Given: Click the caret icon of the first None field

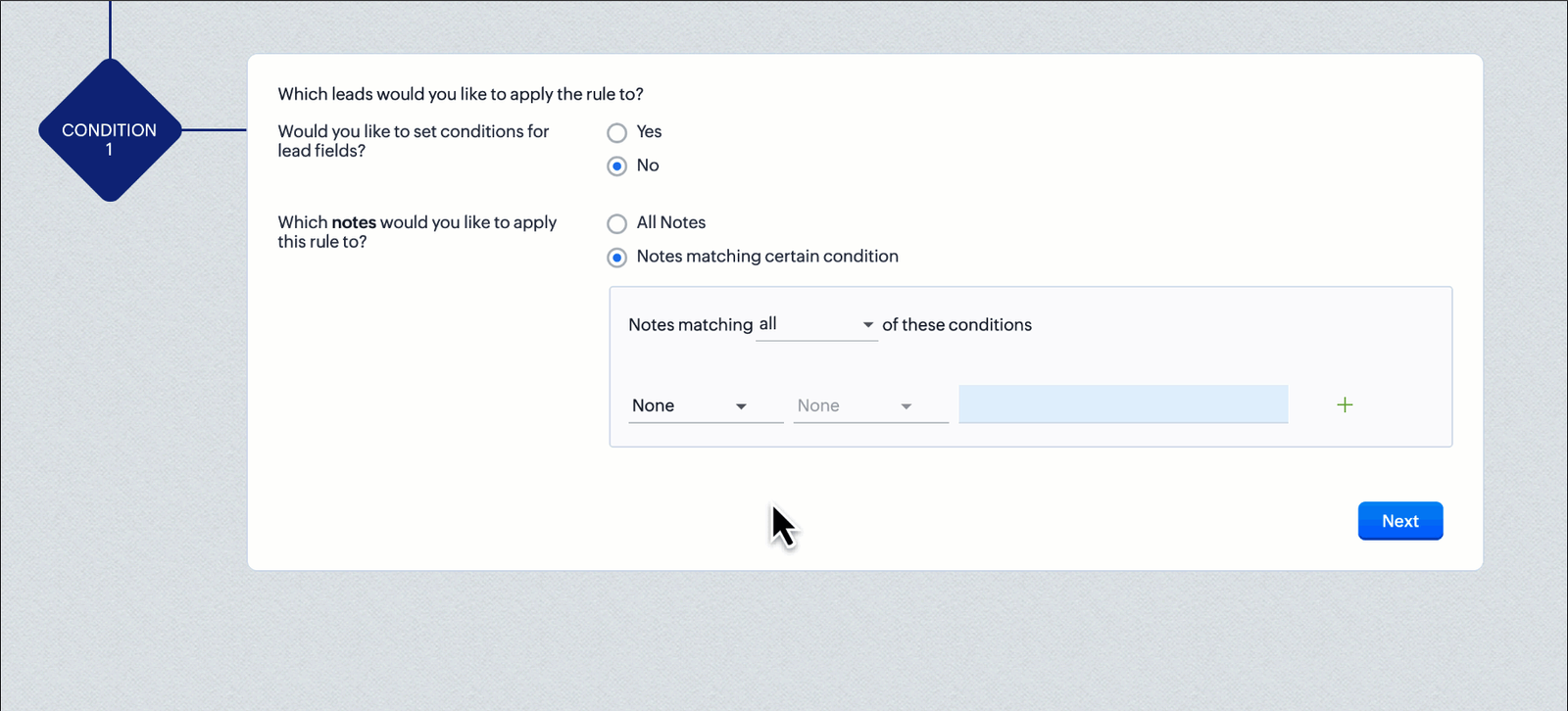Looking at the screenshot, I should (741, 406).
